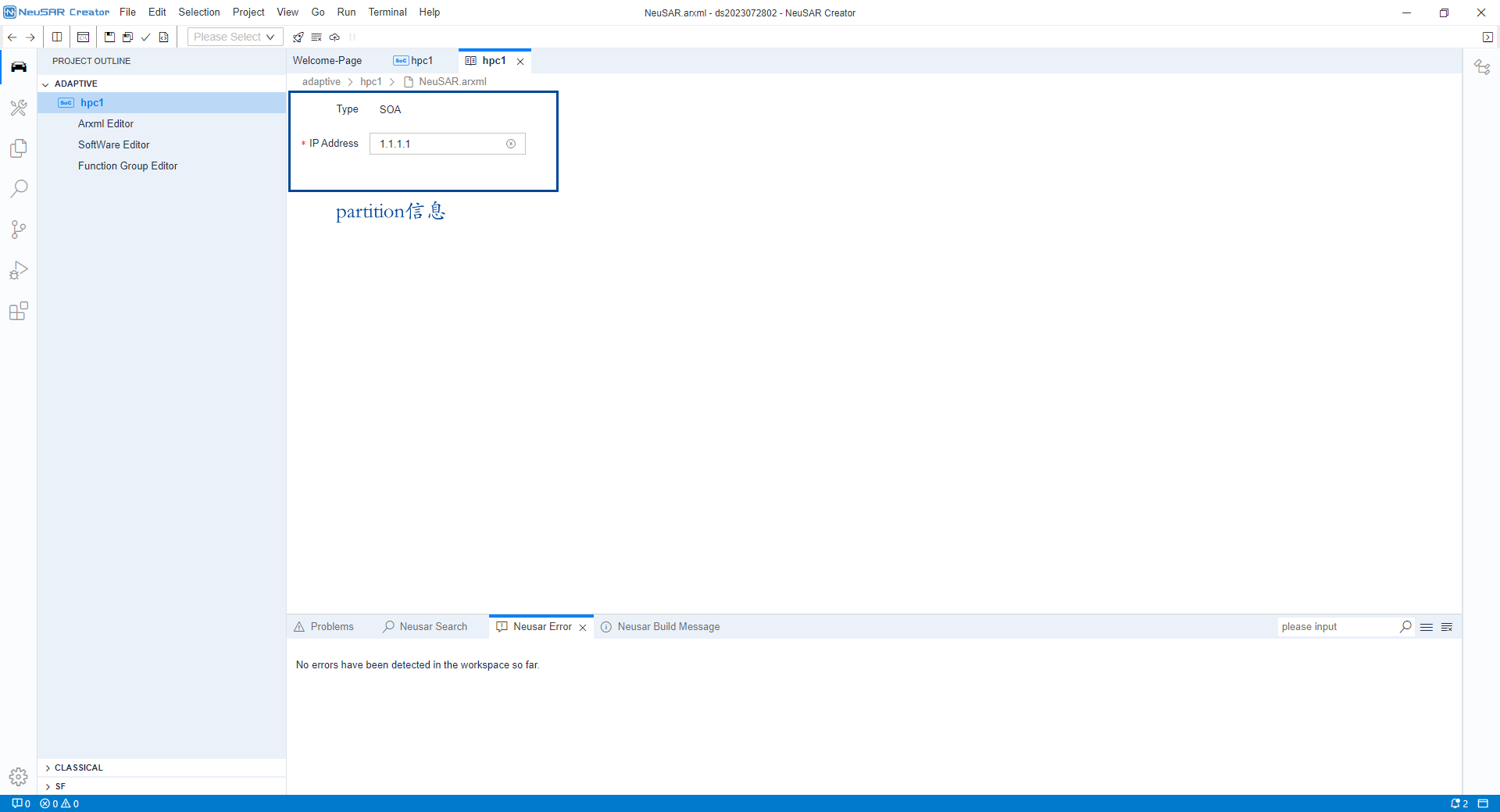Launch build via the rocket toolbar icon
1500x812 pixels.
(x=298, y=37)
